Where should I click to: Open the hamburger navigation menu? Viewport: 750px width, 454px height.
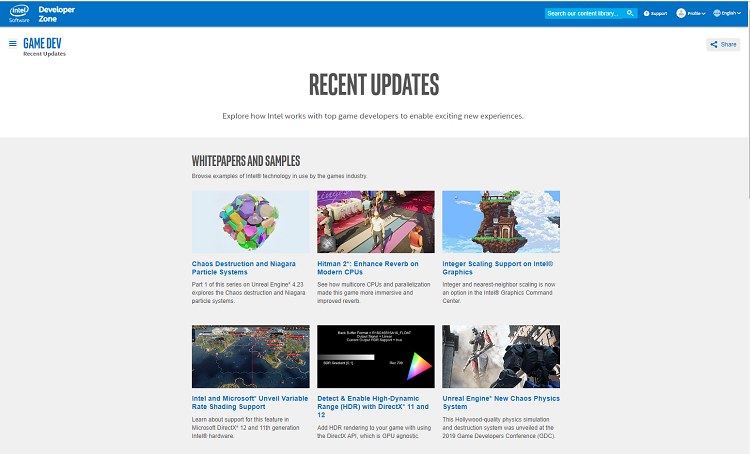[13, 44]
